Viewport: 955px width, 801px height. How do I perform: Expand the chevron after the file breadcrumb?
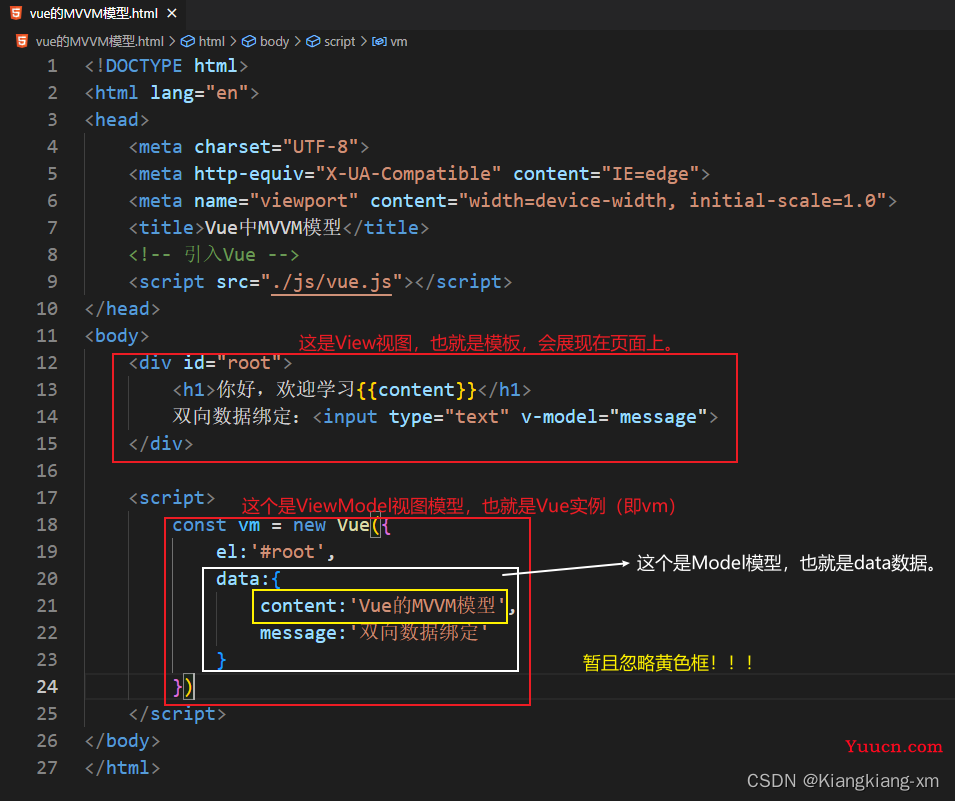pyautogui.click(x=172, y=41)
